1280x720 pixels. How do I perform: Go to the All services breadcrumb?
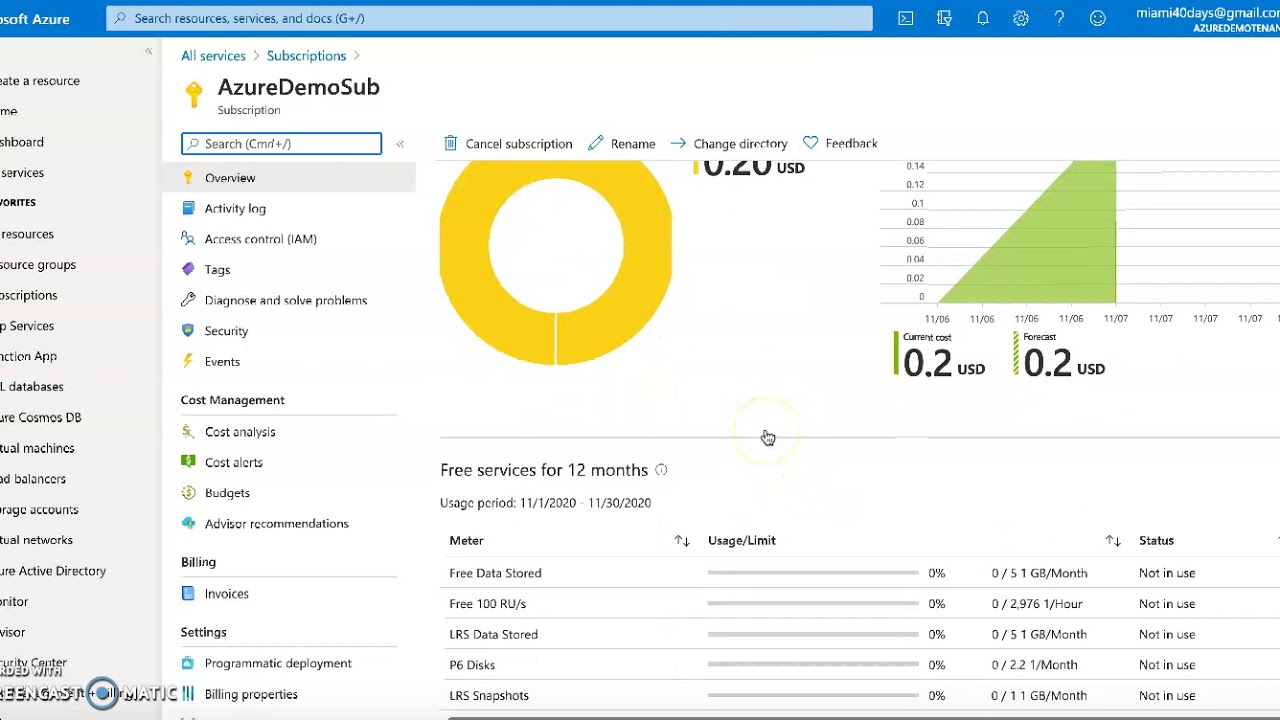tap(213, 56)
